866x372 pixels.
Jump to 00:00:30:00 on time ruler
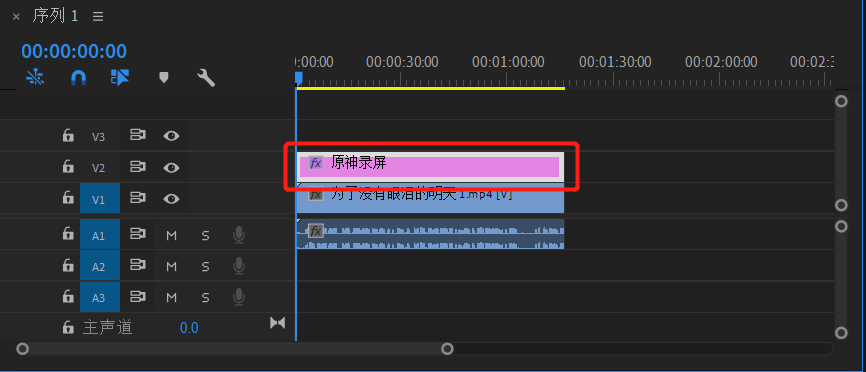(x=402, y=62)
